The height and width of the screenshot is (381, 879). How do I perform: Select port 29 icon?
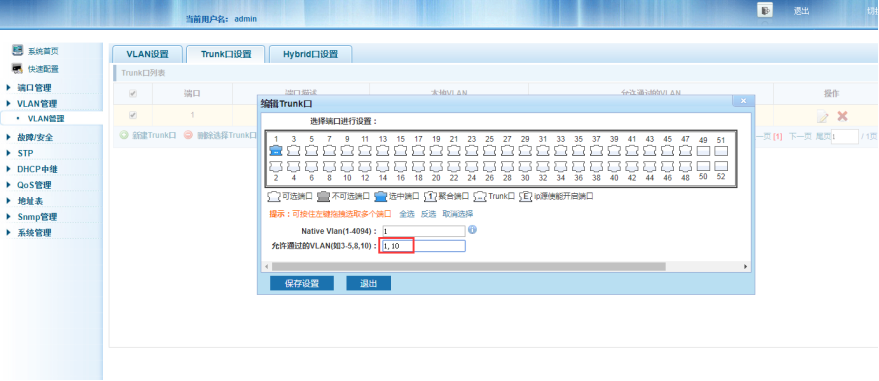pos(525,151)
